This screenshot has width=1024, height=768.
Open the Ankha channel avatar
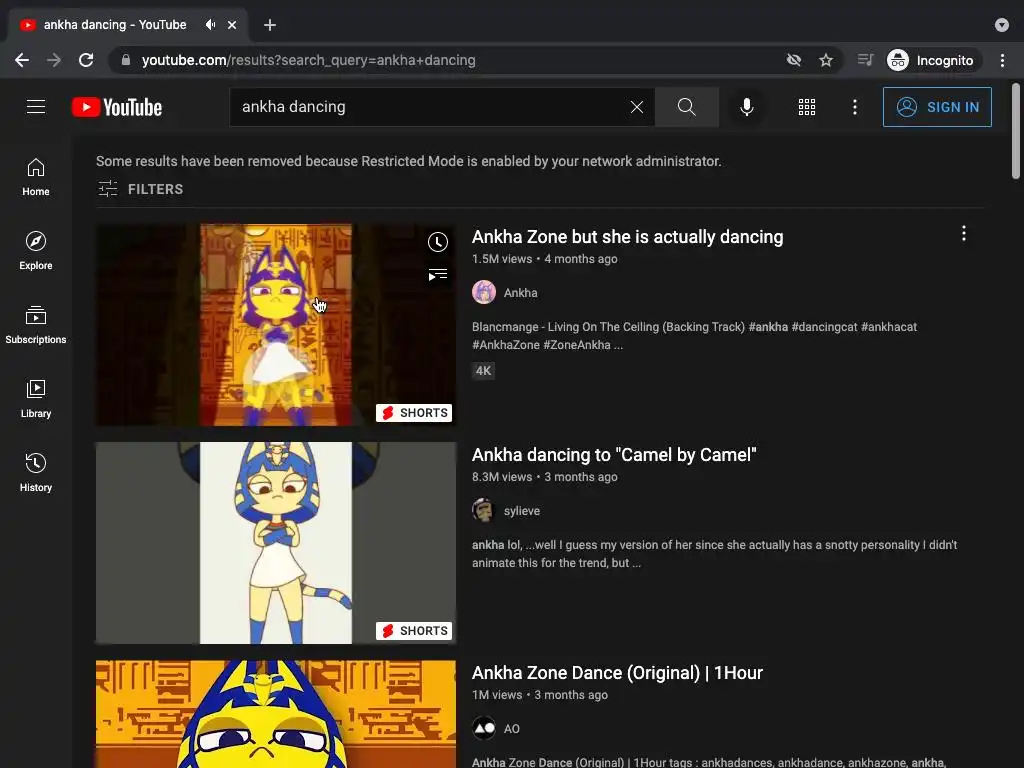[484, 293]
